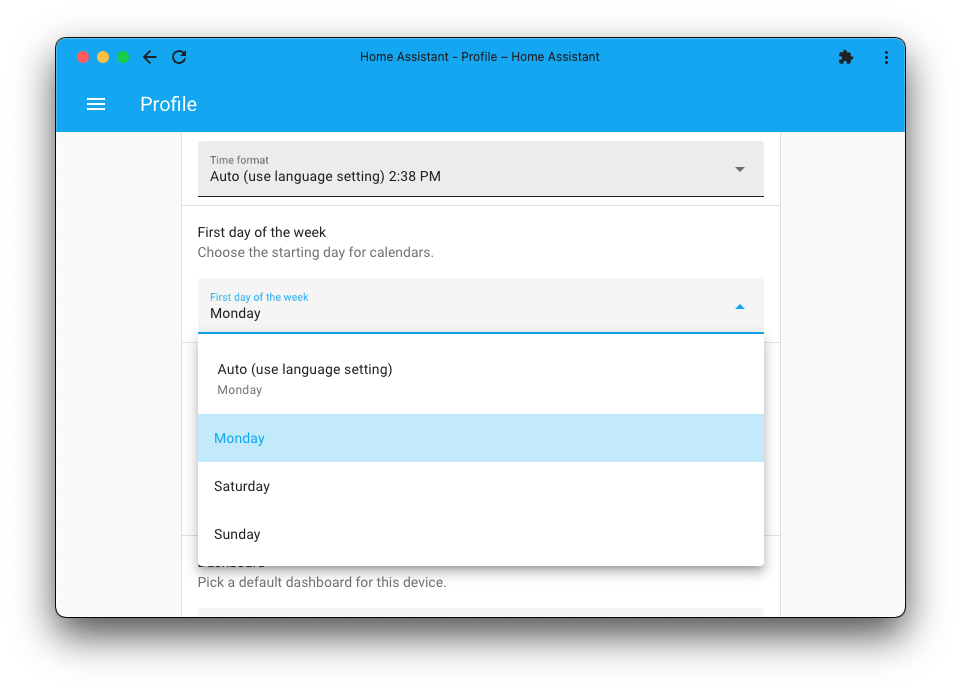This screenshot has width=961, height=691.
Task: Minimize the window with the yellow button
Action: (103, 57)
